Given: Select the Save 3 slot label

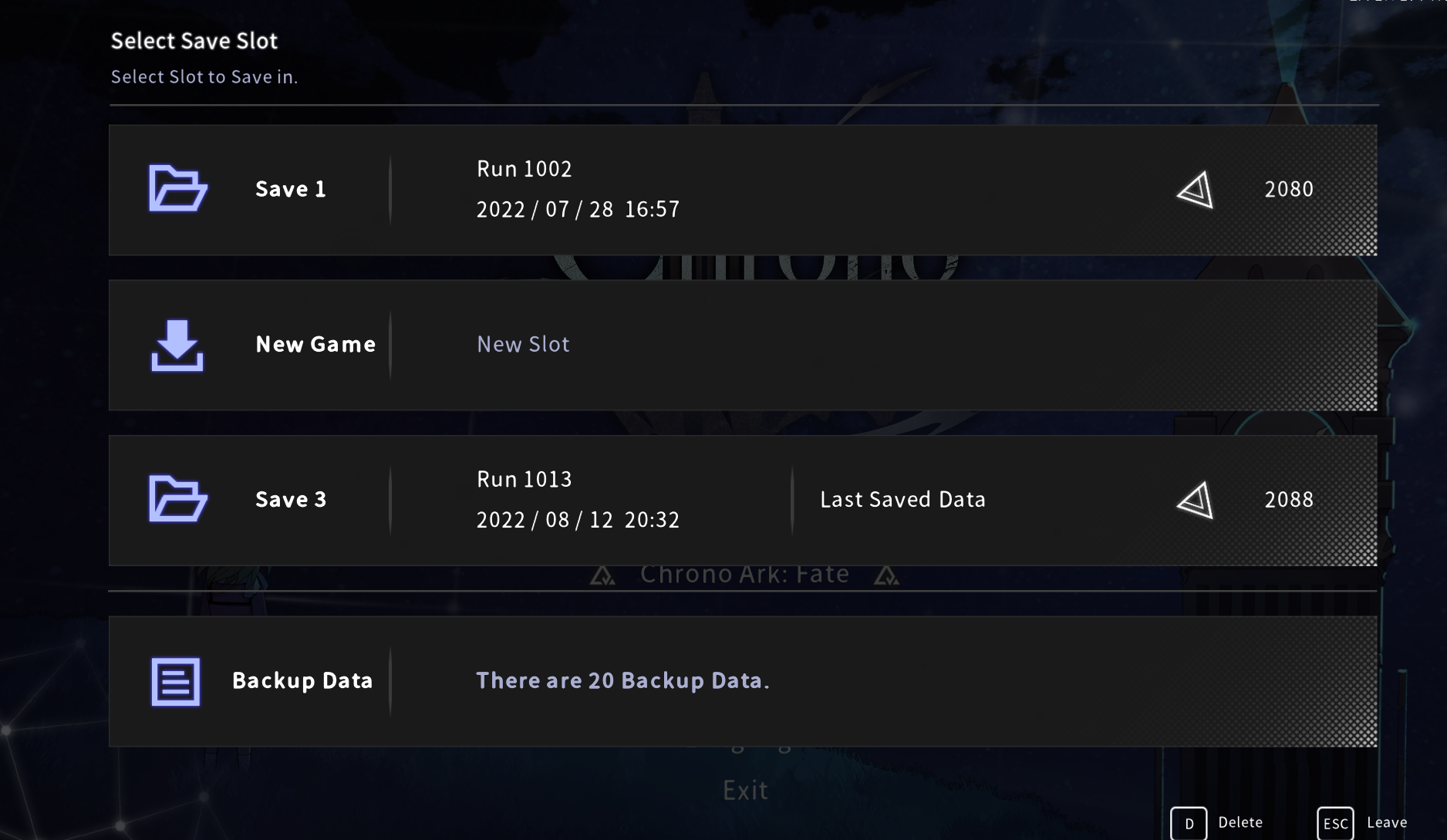Looking at the screenshot, I should point(291,499).
